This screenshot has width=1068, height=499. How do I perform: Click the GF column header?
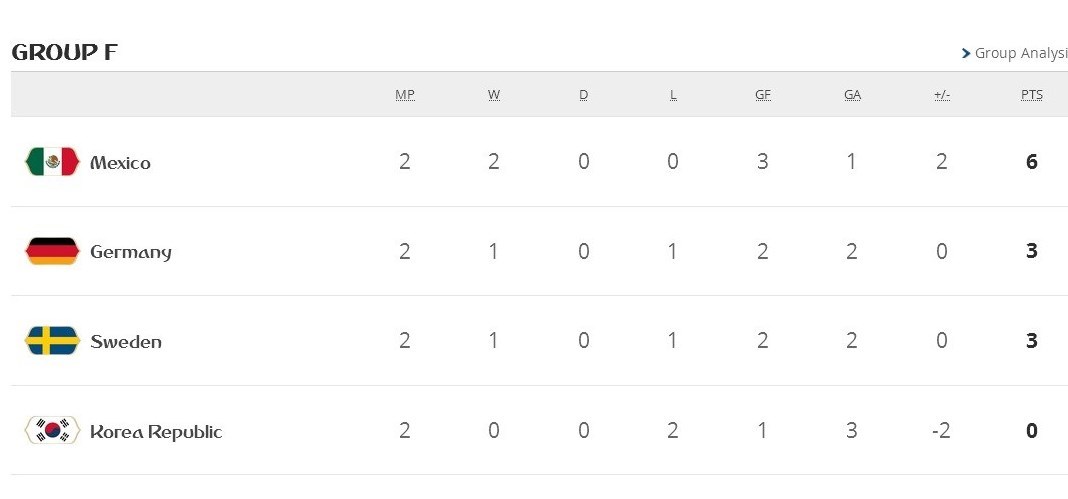click(x=763, y=95)
